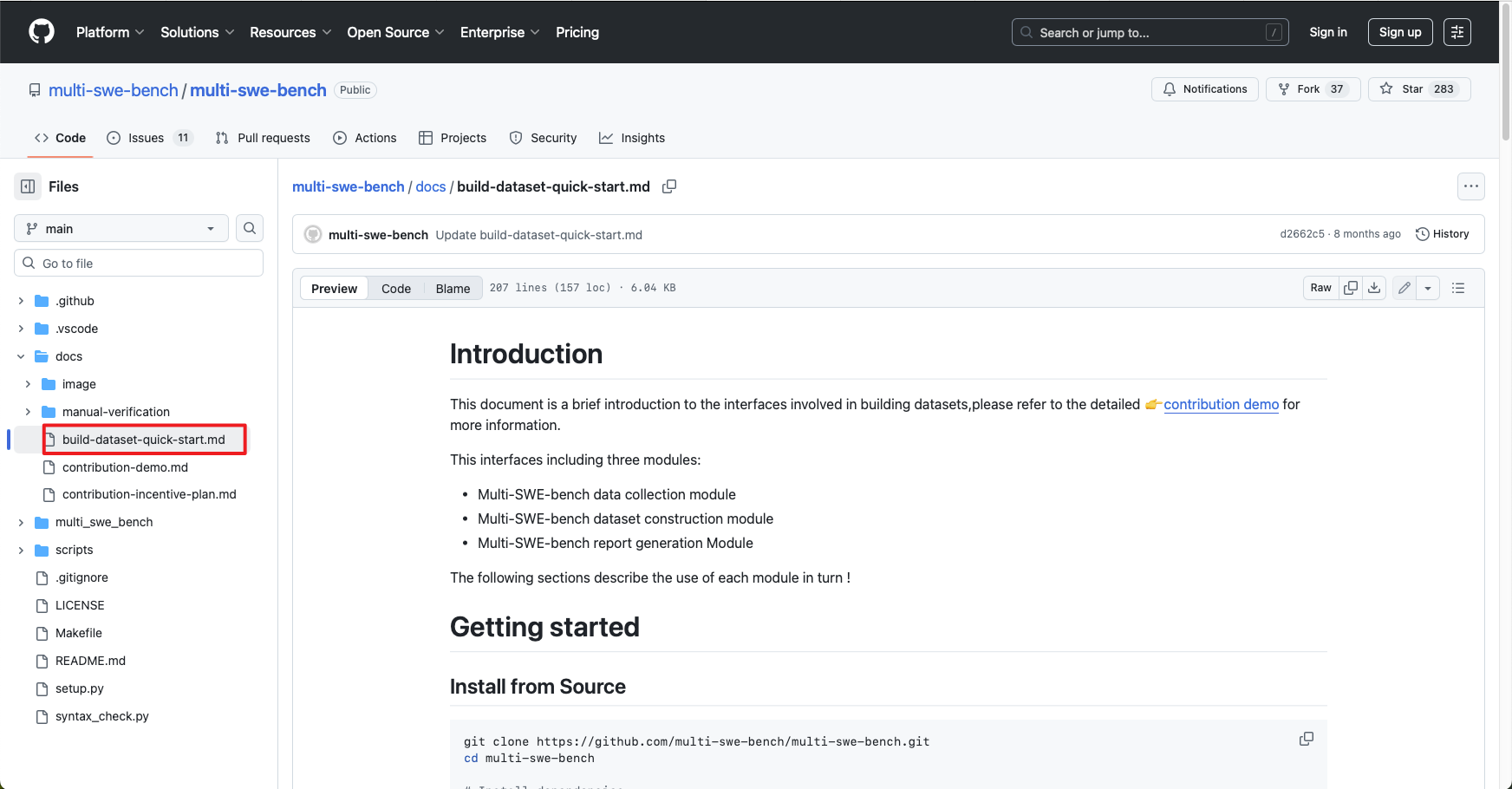Expand the .vscode folder chevron
Screen dimensions: 1512x789
pyautogui.click(x=21, y=329)
